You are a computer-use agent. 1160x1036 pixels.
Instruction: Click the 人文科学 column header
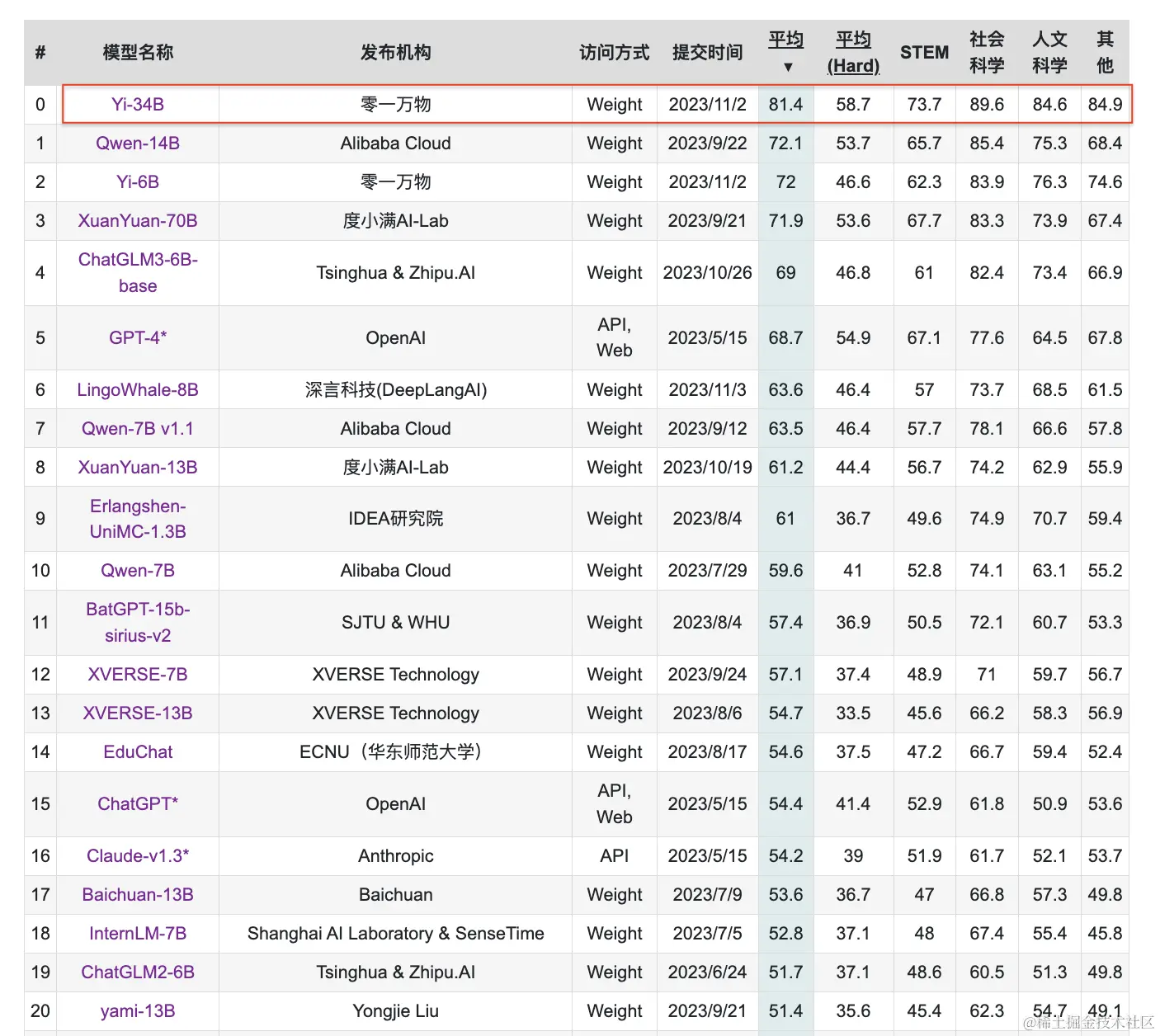[x=1049, y=52]
